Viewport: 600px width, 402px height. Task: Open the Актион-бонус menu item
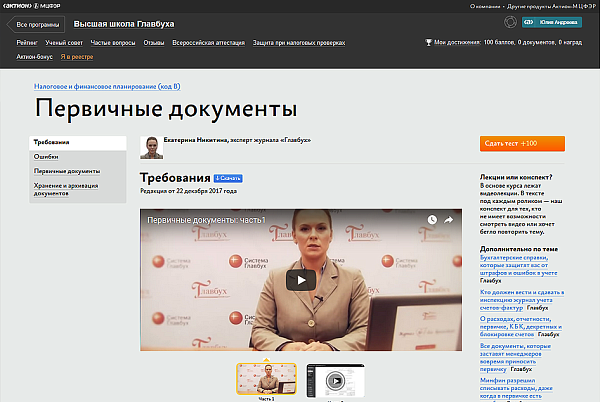[34, 57]
